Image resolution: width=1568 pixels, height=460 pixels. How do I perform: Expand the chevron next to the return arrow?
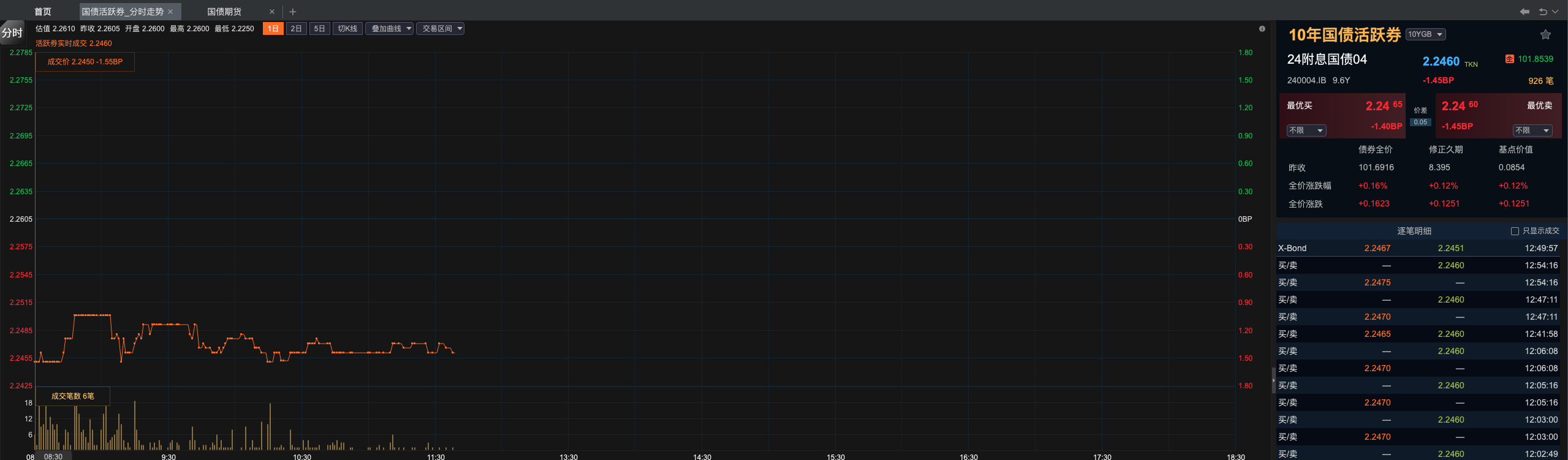1555,12
